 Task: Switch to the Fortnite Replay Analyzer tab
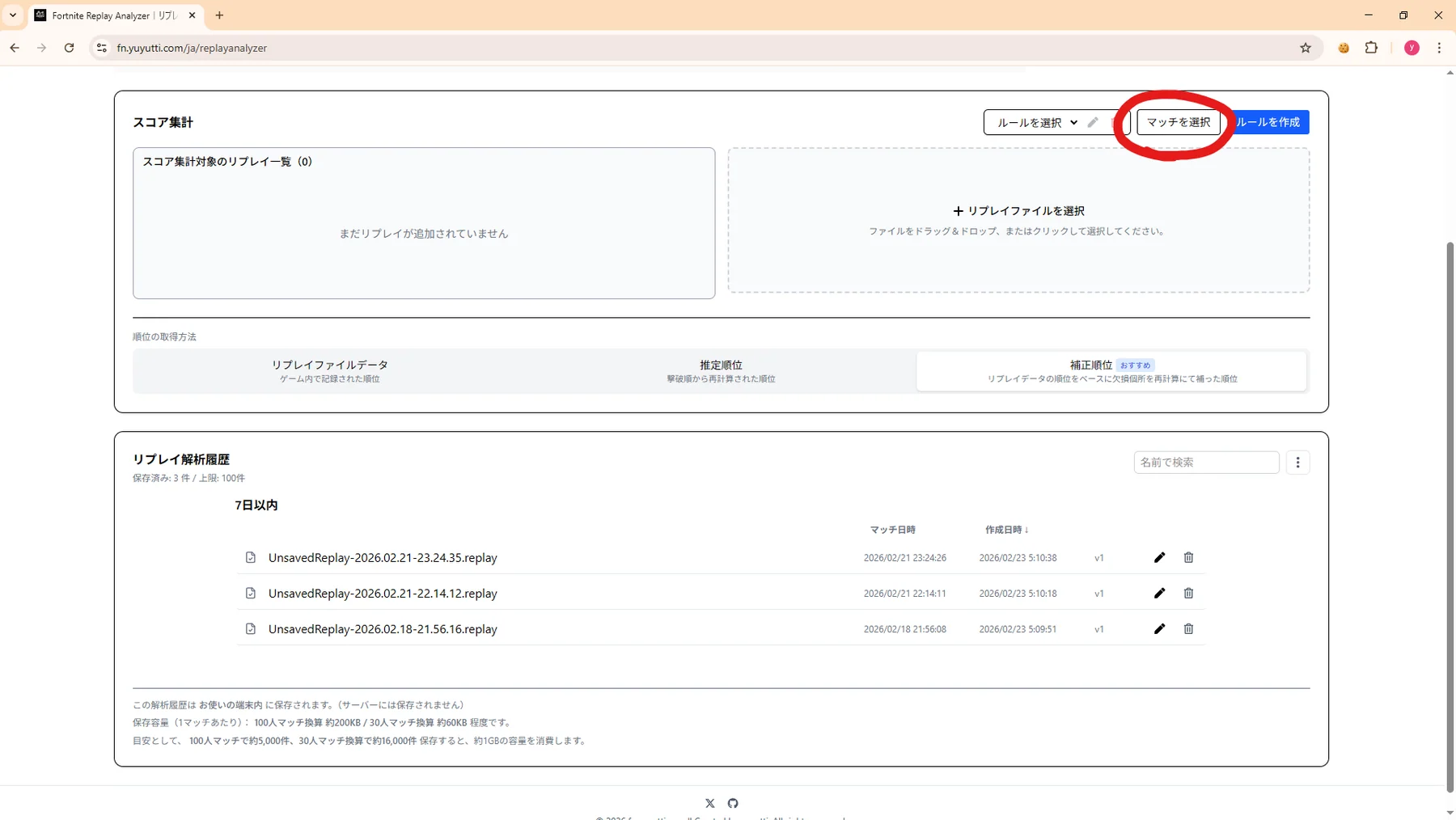tap(113, 15)
